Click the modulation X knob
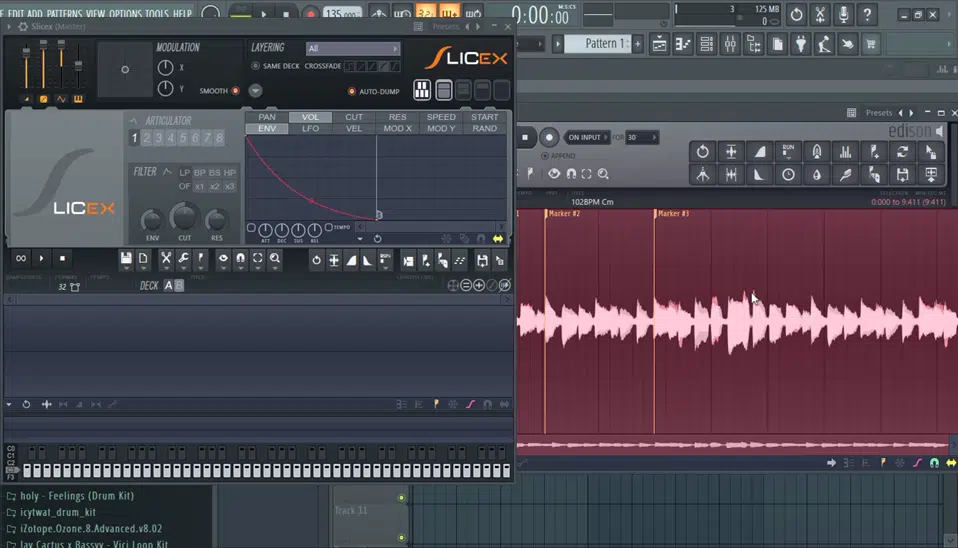958x548 pixels. [x=165, y=67]
